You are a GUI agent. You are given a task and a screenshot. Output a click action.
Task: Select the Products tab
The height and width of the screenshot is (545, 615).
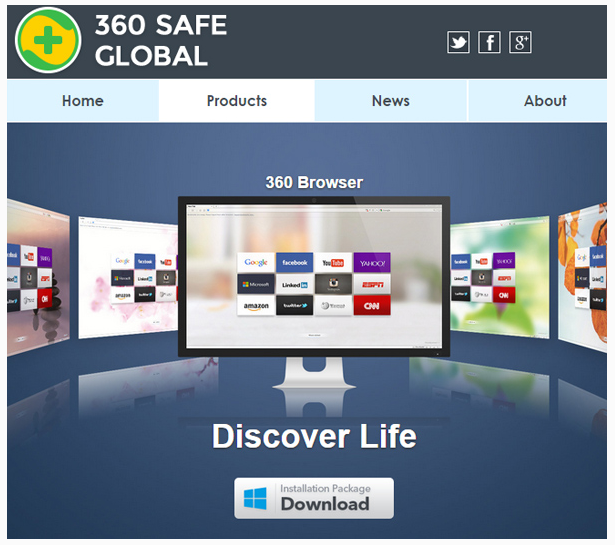tap(237, 101)
